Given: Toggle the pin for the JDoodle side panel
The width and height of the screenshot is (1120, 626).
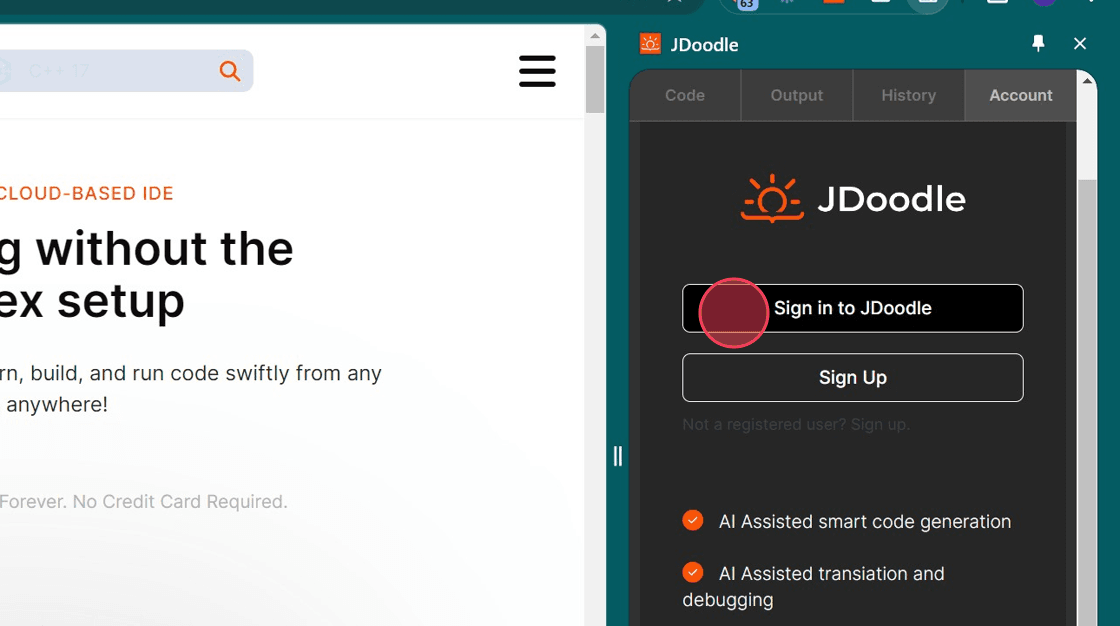Looking at the screenshot, I should coord(1038,43).
